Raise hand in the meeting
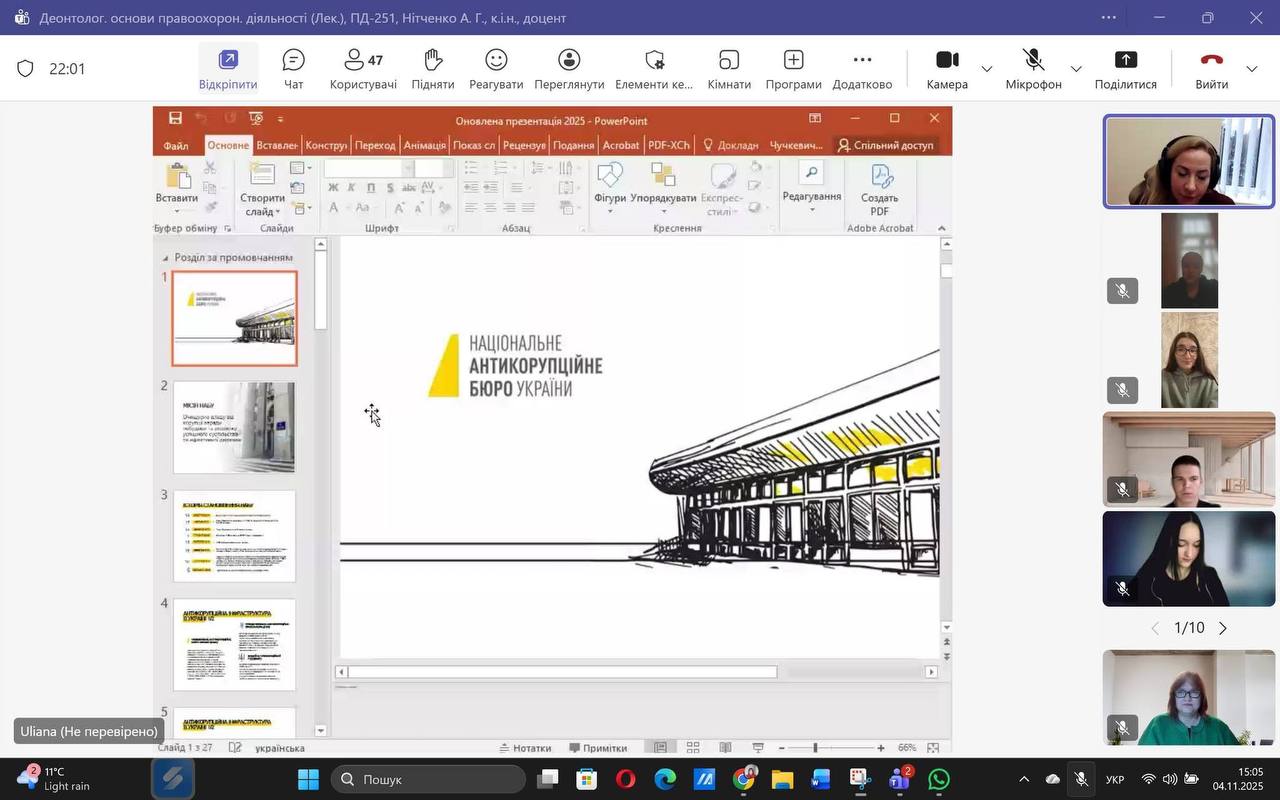Viewport: 1280px width, 800px height. (432, 68)
